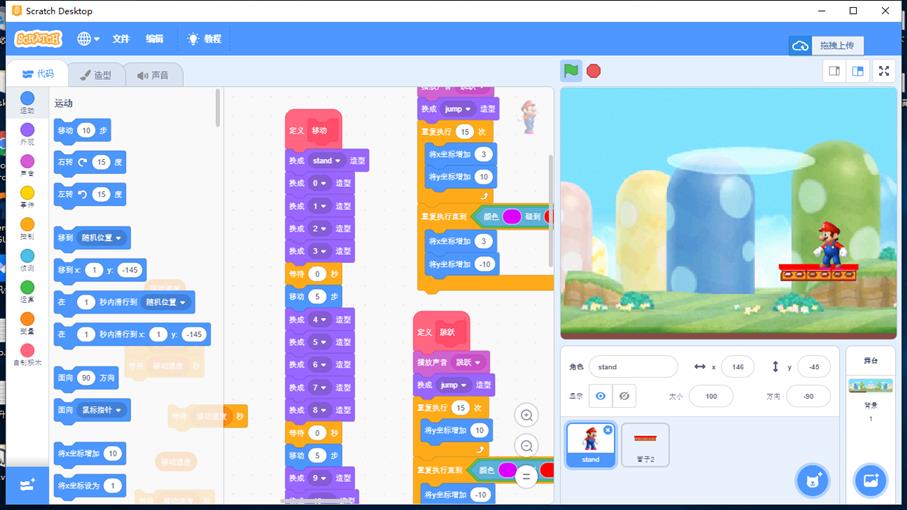Click the tutorials light bulb 教程
The image size is (907, 510).
205,39
